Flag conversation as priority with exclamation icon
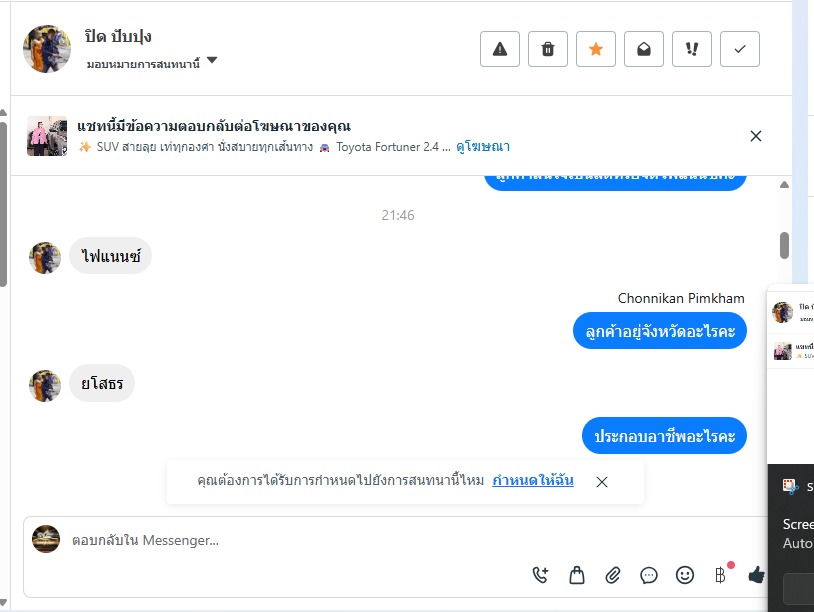Screen dimensions: 814x612 click(x=691, y=49)
